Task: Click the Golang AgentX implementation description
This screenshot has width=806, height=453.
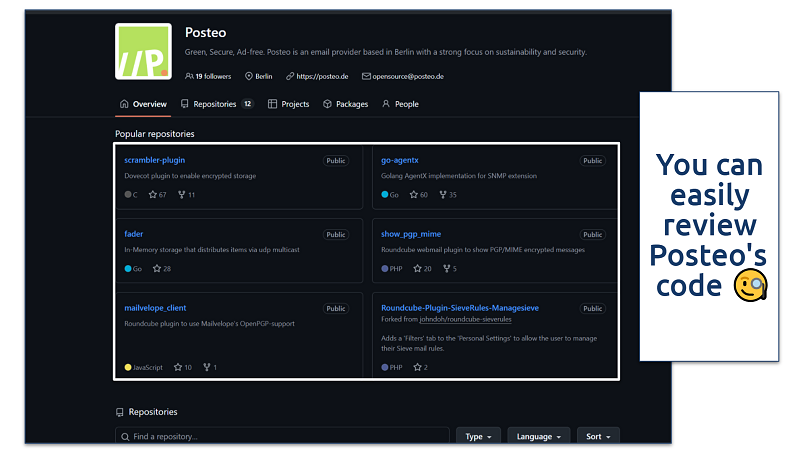Action: tap(459, 176)
